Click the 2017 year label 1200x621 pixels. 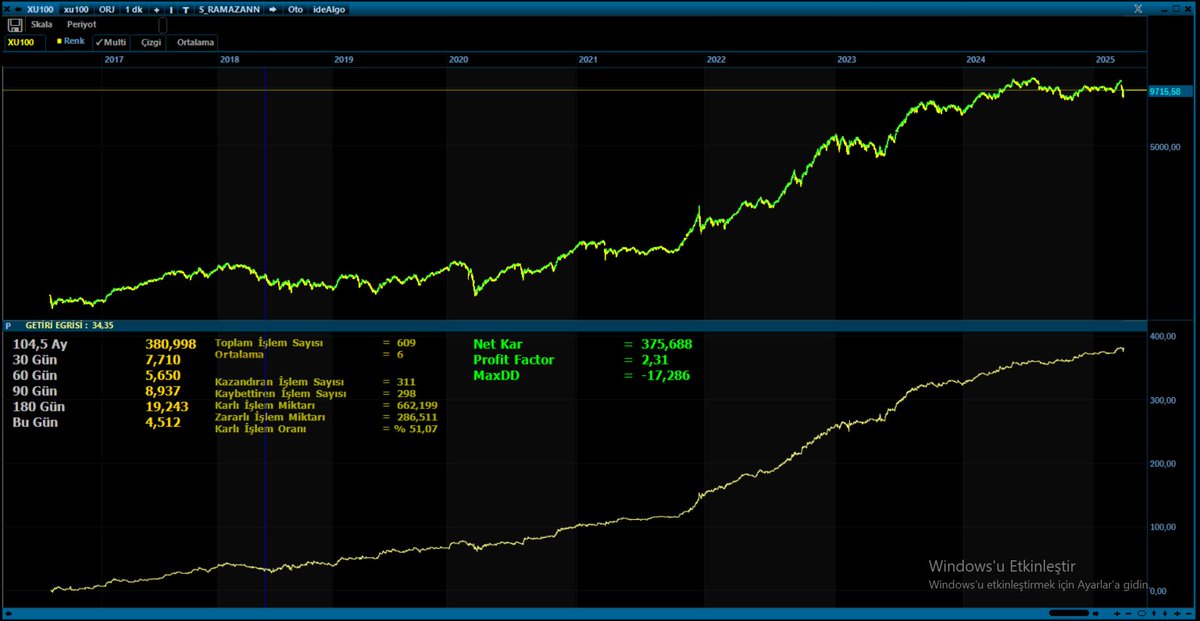tap(114, 60)
